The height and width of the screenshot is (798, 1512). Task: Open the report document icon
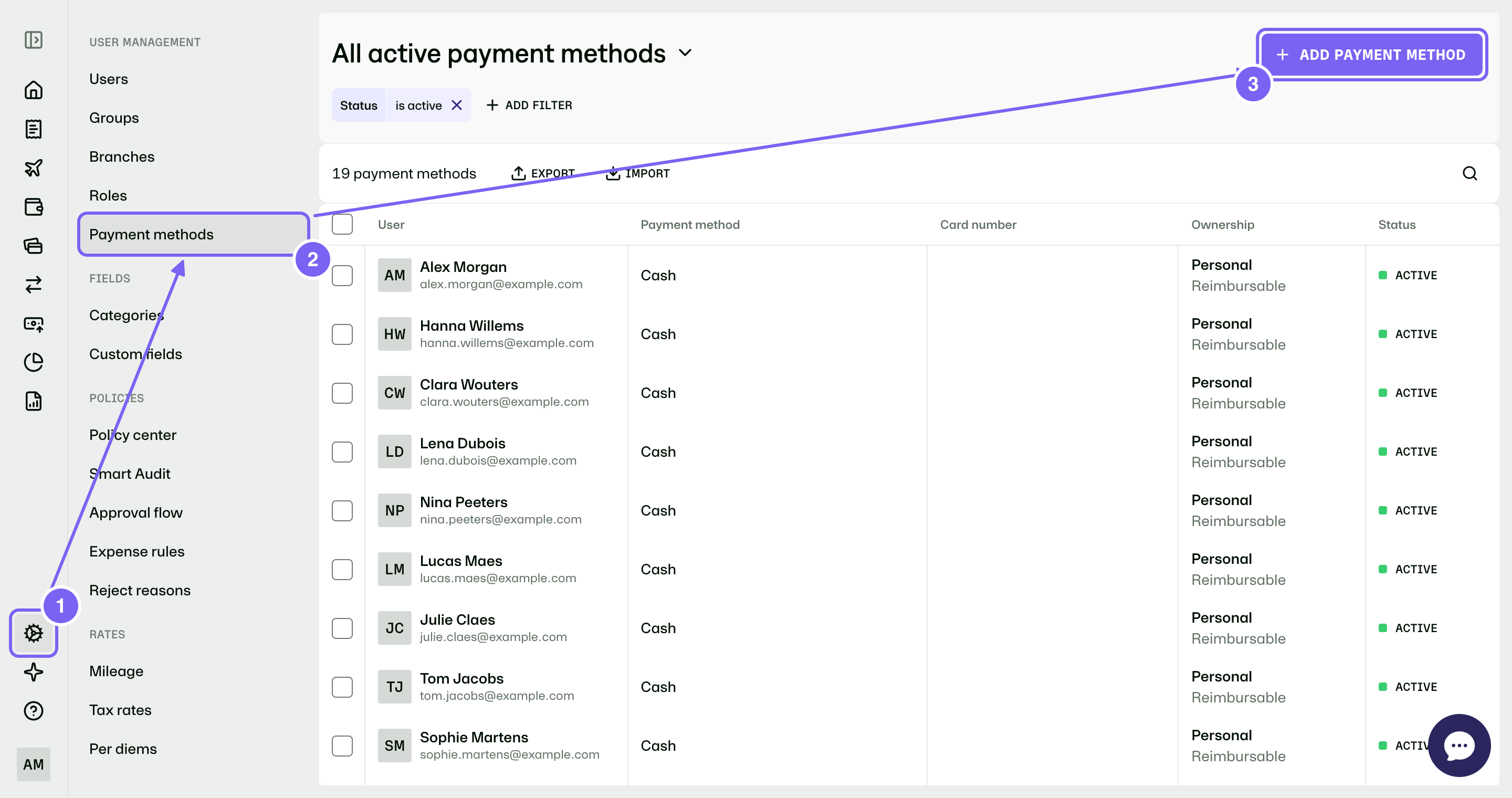click(x=34, y=401)
